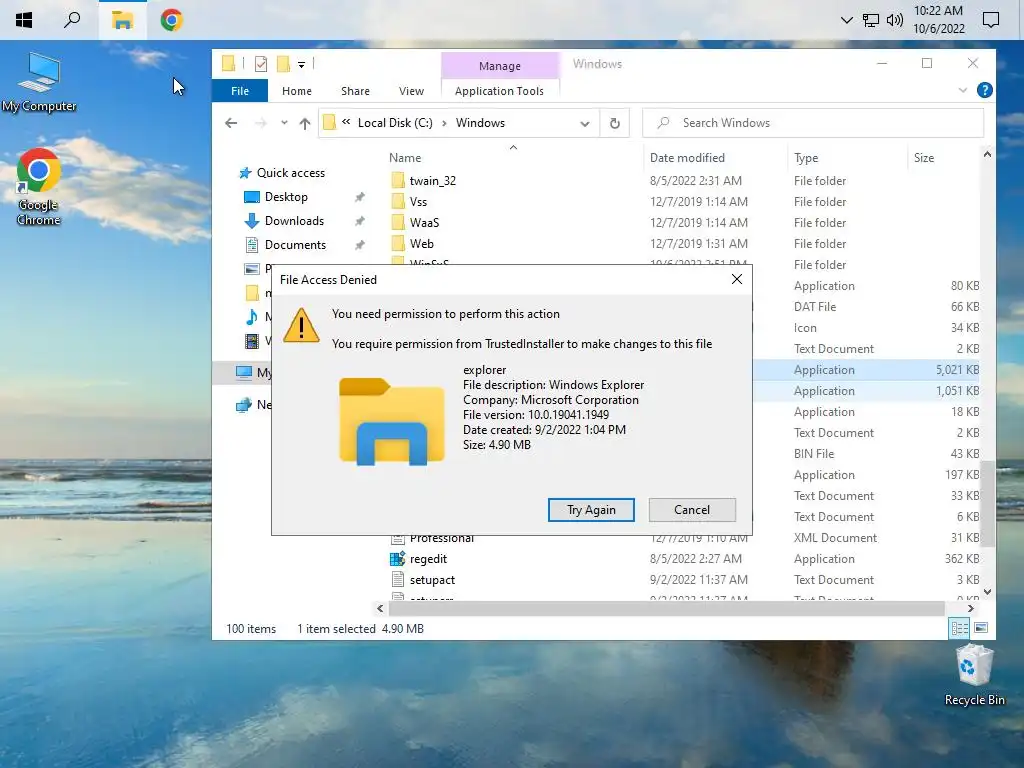
Task: Expand the ribbon with the chevron
Action: click(x=963, y=90)
